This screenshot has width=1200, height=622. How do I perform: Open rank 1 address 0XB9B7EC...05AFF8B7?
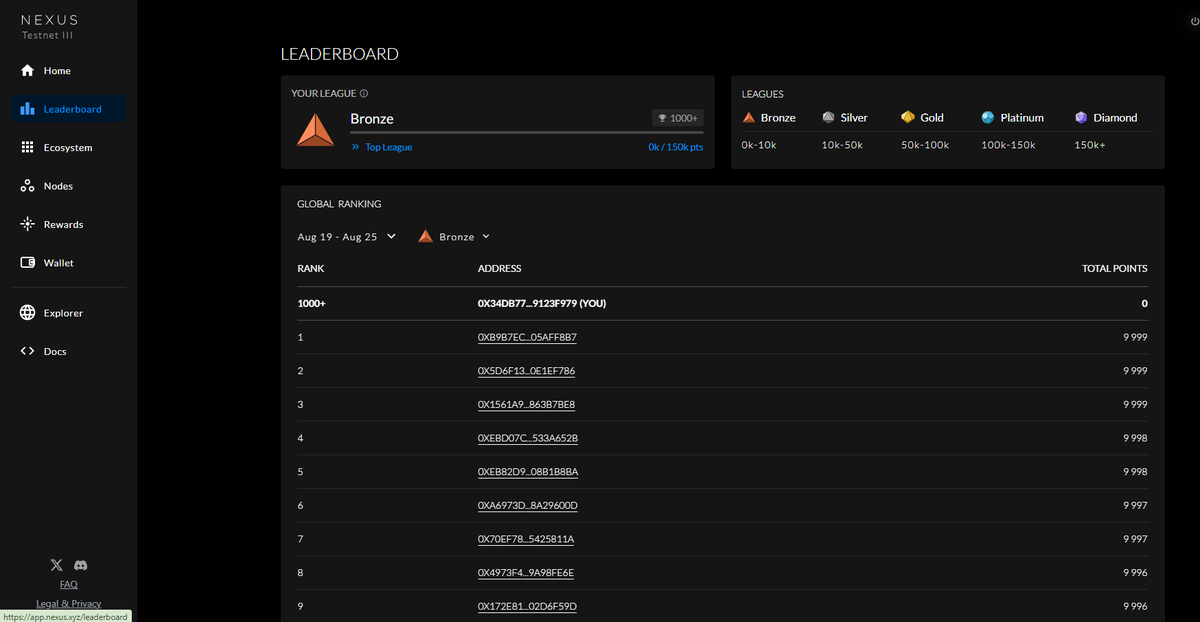click(x=527, y=337)
